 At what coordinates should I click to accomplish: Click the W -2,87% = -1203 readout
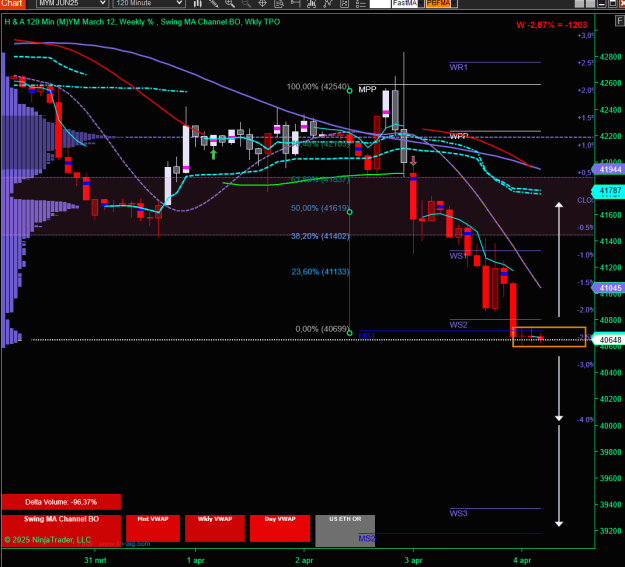[551, 25]
